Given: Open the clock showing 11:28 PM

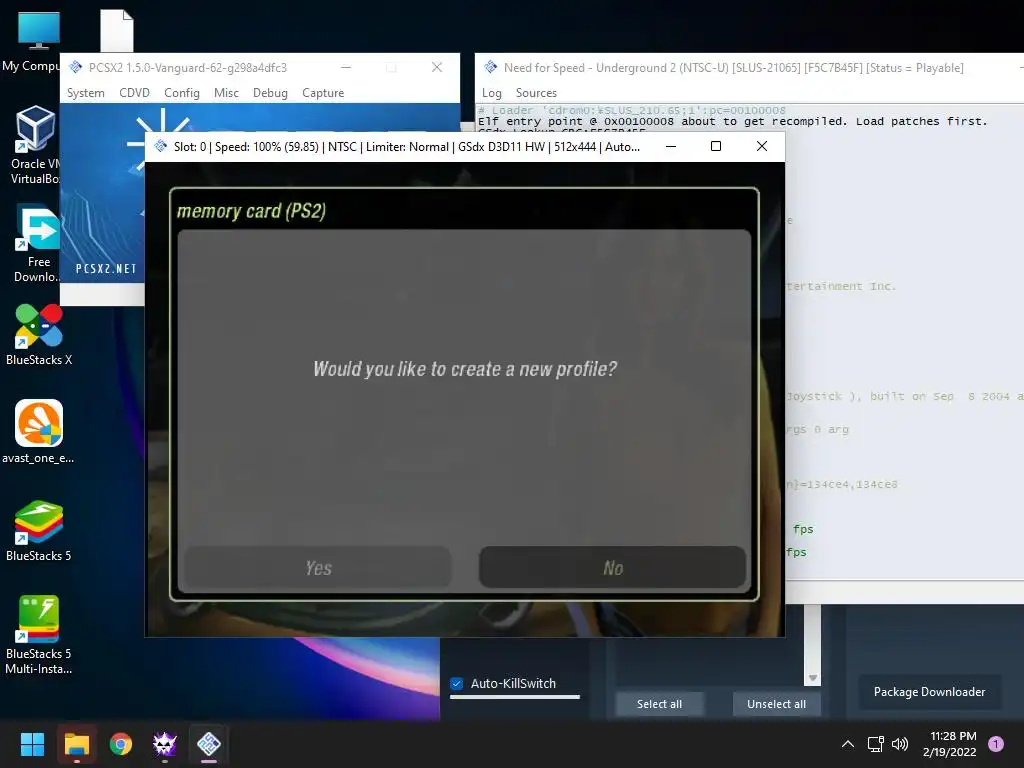Looking at the screenshot, I should click(x=950, y=744).
